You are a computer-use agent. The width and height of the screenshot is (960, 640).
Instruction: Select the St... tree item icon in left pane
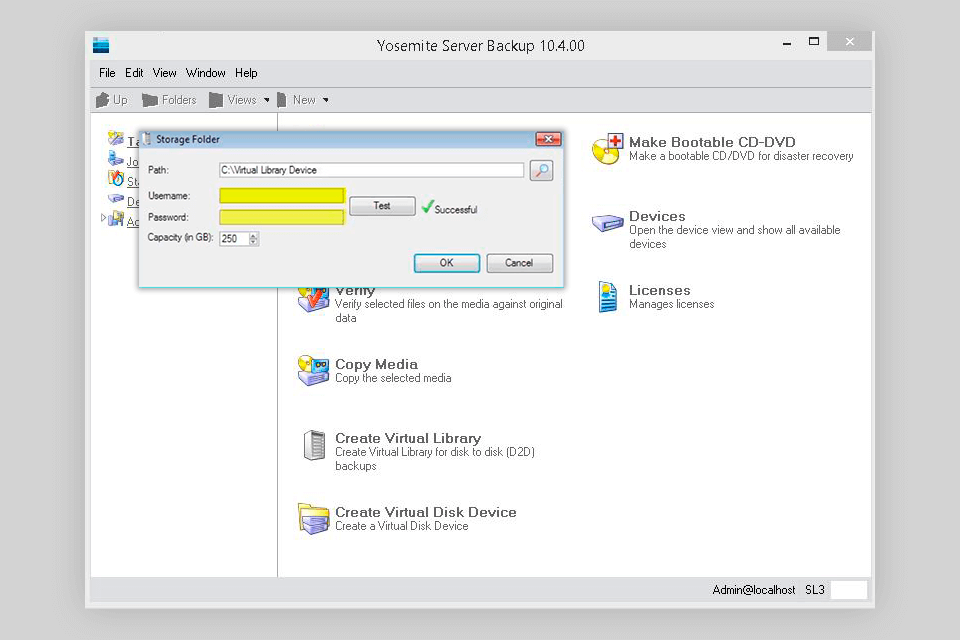click(x=116, y=178)
